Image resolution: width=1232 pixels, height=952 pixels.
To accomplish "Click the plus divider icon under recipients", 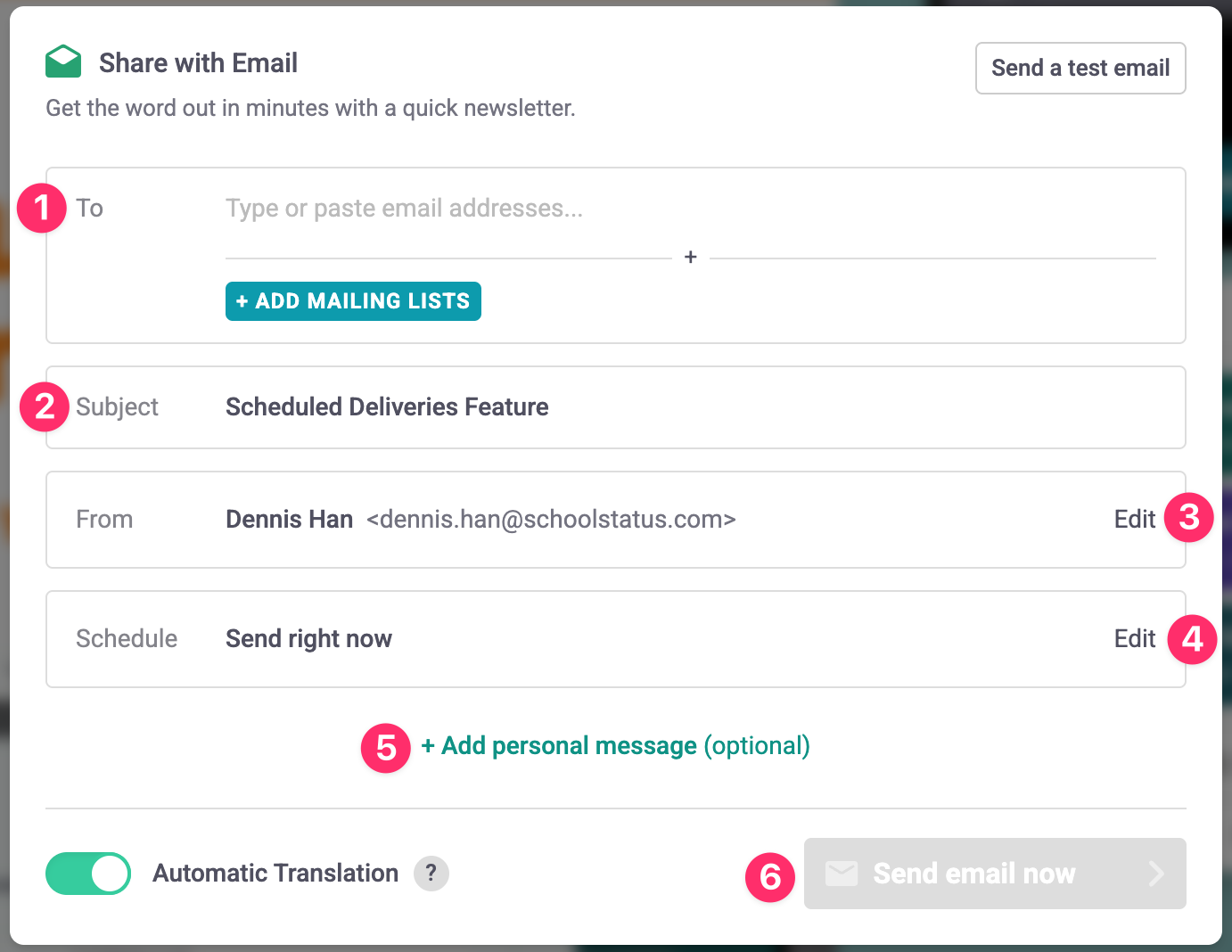I will [x=690, y=258].
